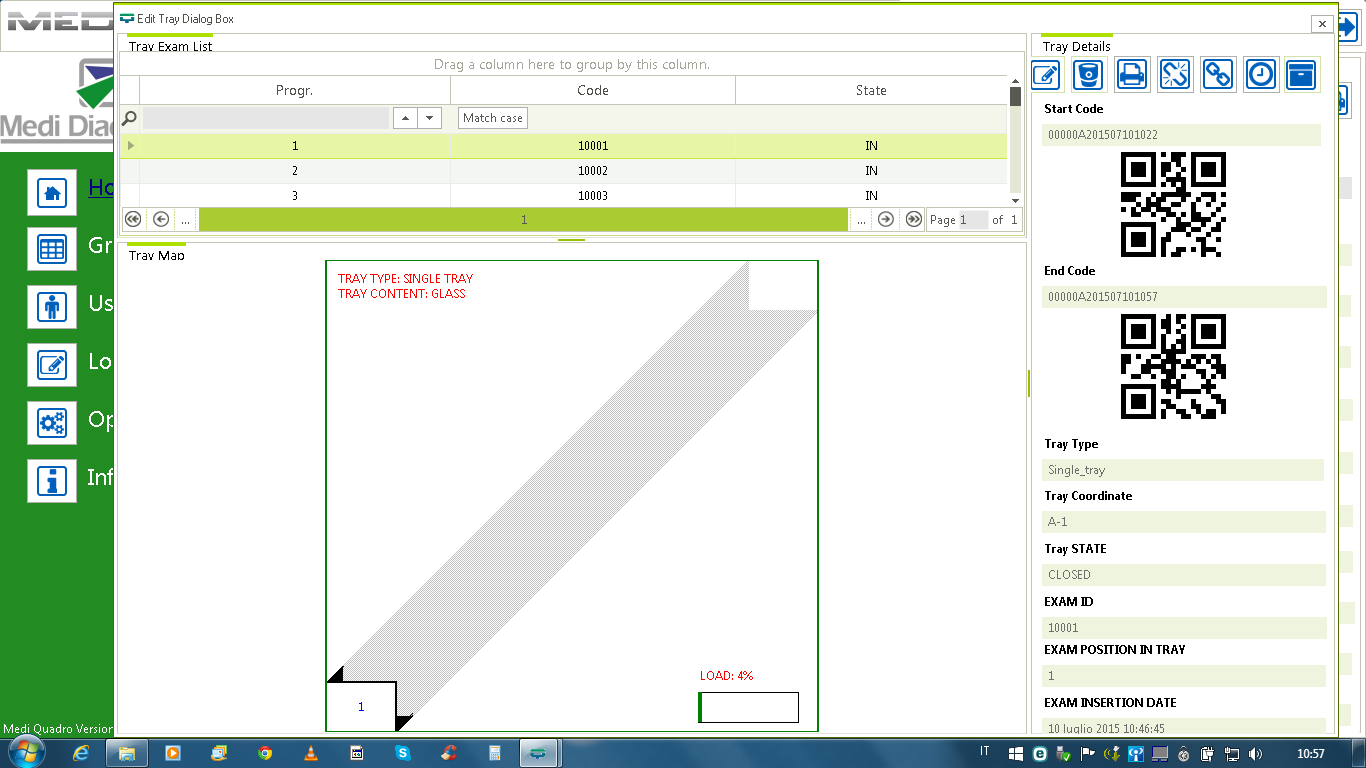Select row with code 10002
Screen dimensions: 1366x768
pos(564,171)
